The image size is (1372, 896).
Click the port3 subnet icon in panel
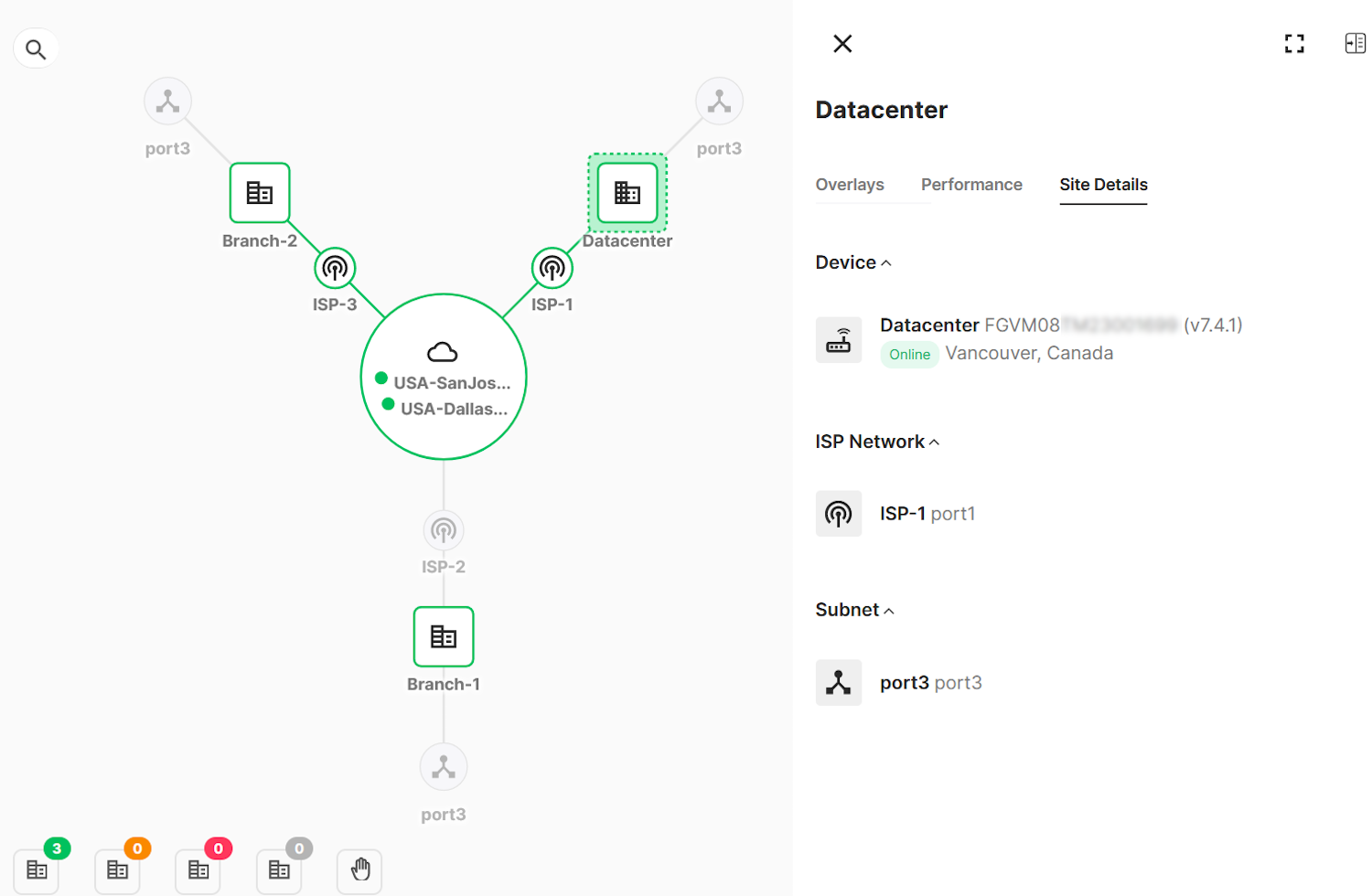(x=838, y=682)
